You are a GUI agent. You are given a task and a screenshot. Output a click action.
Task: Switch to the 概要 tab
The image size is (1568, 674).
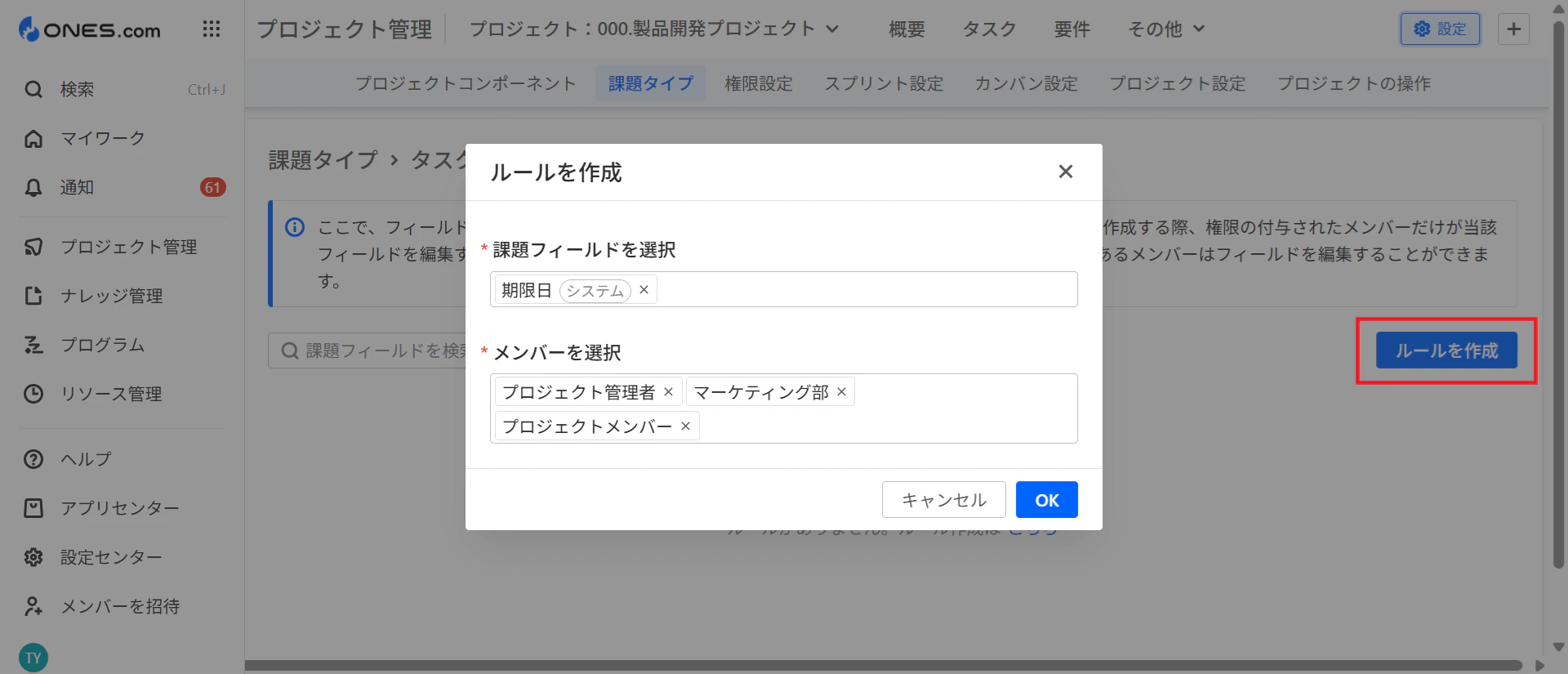[x=906, y=29]
